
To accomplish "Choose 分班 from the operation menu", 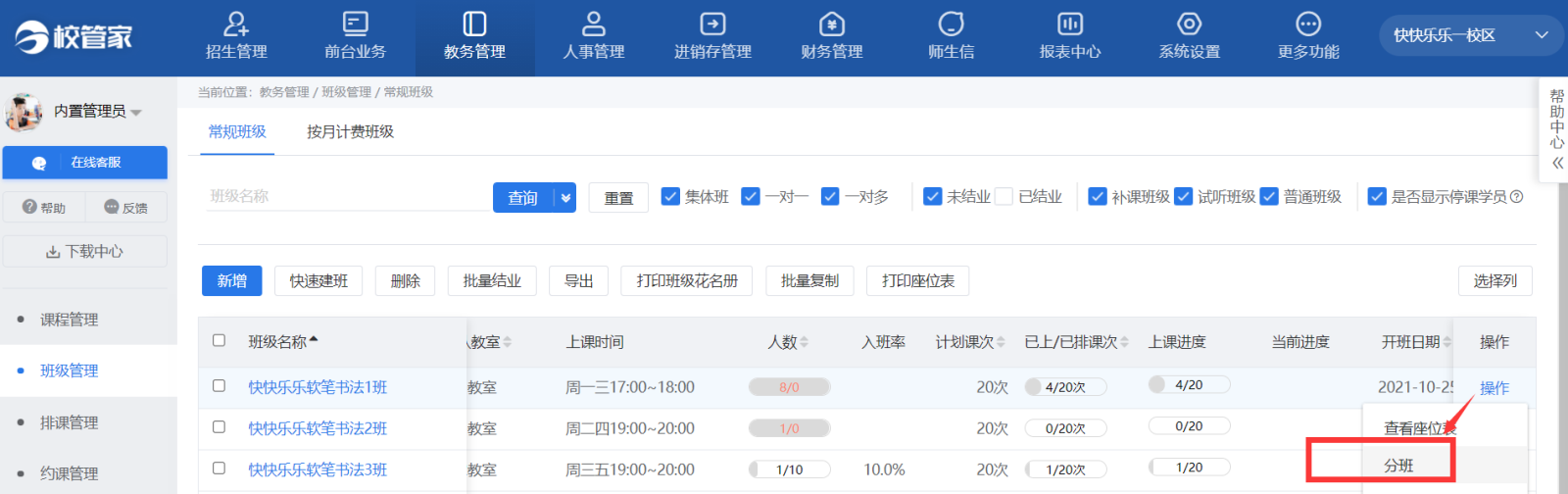I will (1398, 466).
